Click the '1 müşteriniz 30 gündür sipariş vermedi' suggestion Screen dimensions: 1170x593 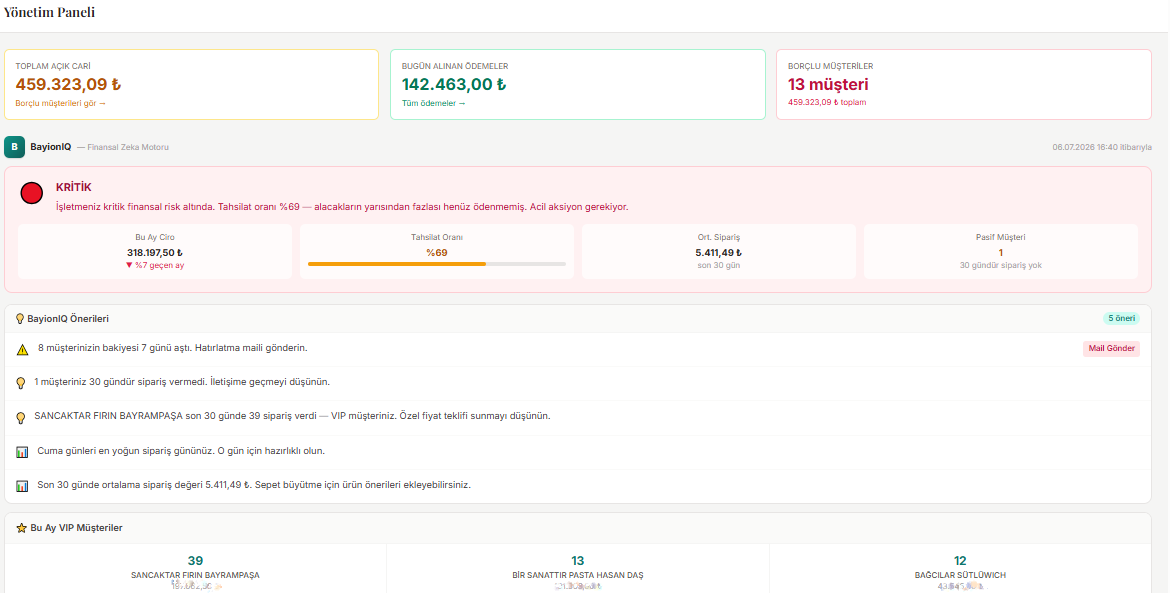(x=182, y=382)
